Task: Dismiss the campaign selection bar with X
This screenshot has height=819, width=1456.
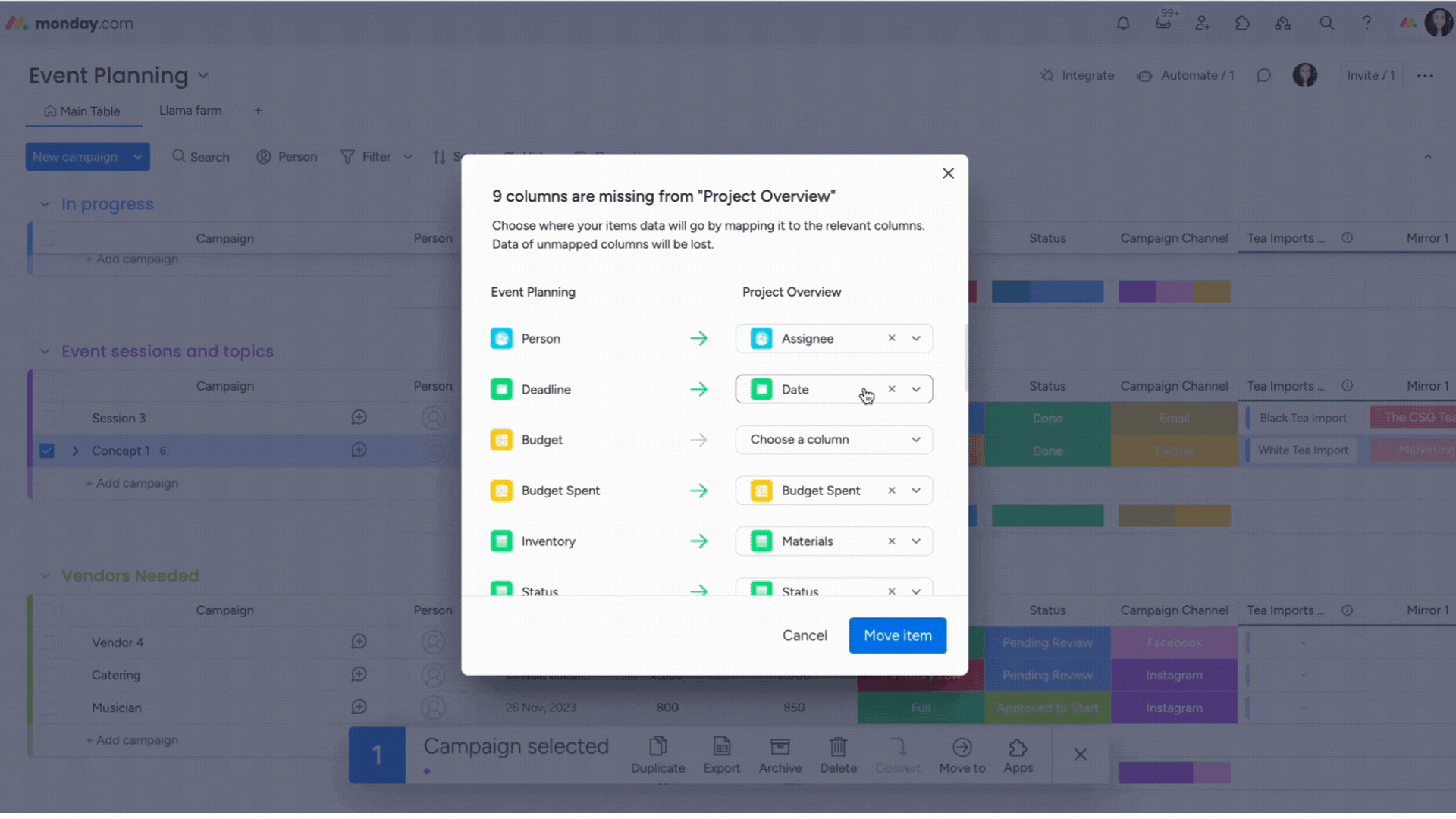Action: point(1081,755)
